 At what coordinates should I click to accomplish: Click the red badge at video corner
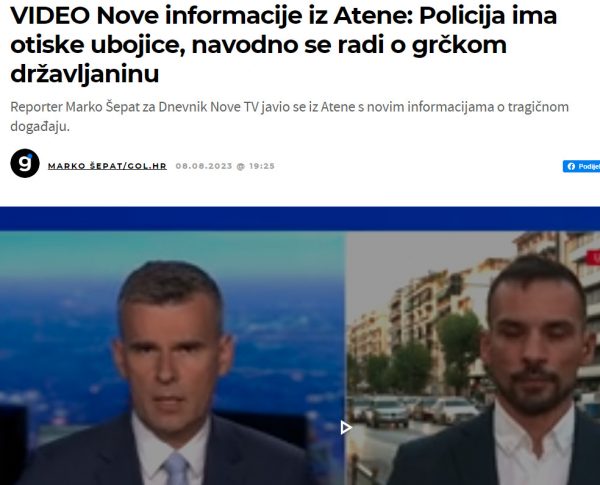tap(593, 257)
